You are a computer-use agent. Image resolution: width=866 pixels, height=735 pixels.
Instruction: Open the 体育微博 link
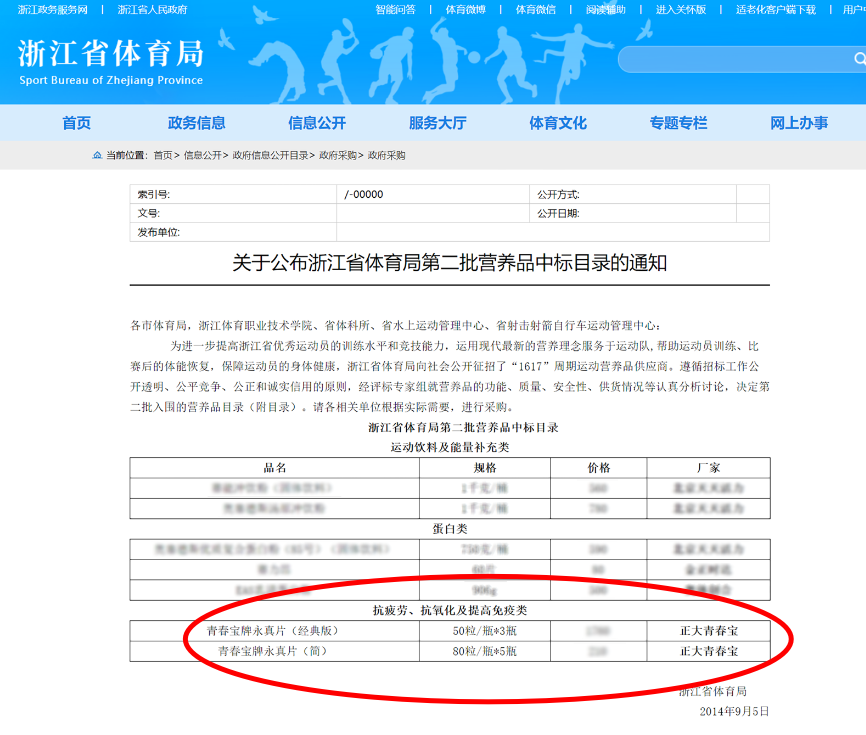coord(466,9)
